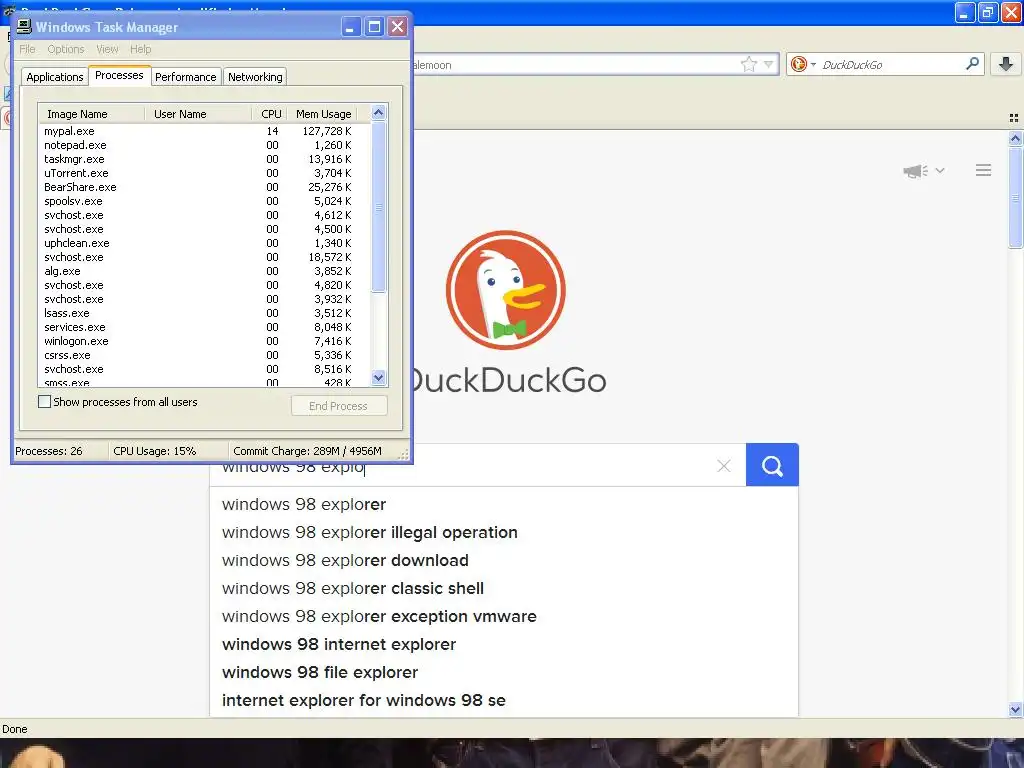Bookmark page with the star icon

748,64
